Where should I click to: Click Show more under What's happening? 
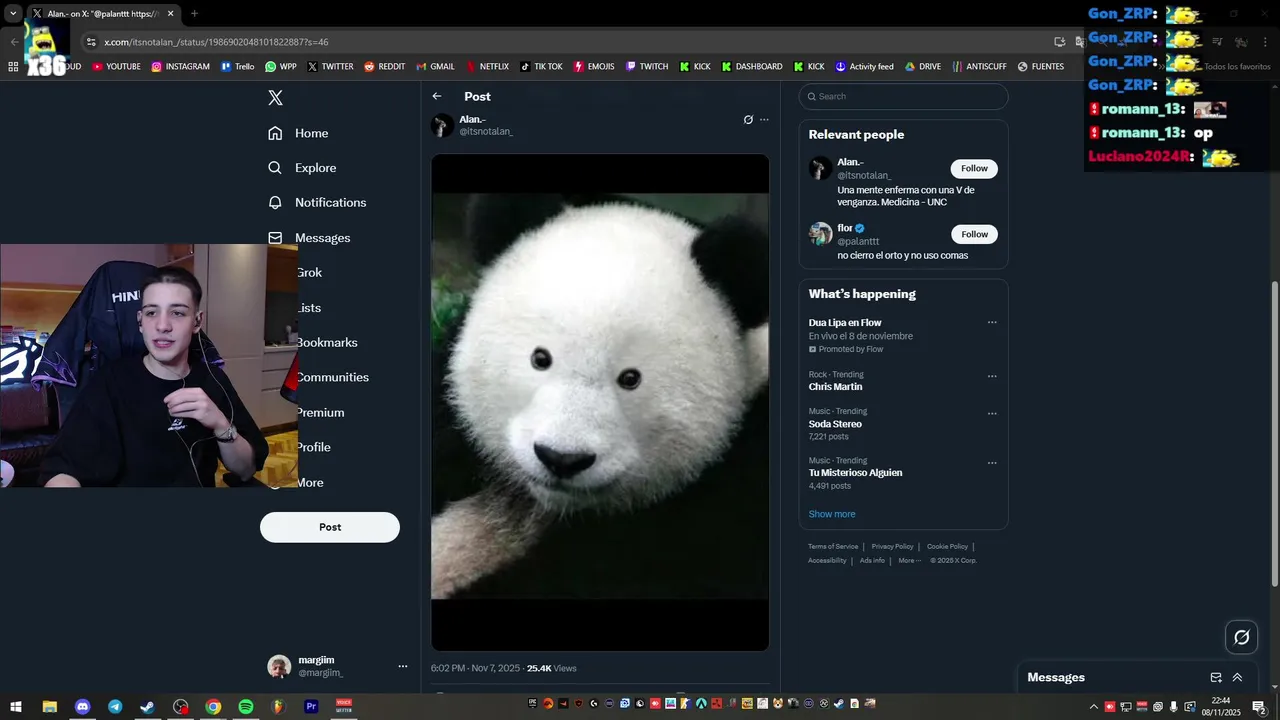click(x=832, y=514)
